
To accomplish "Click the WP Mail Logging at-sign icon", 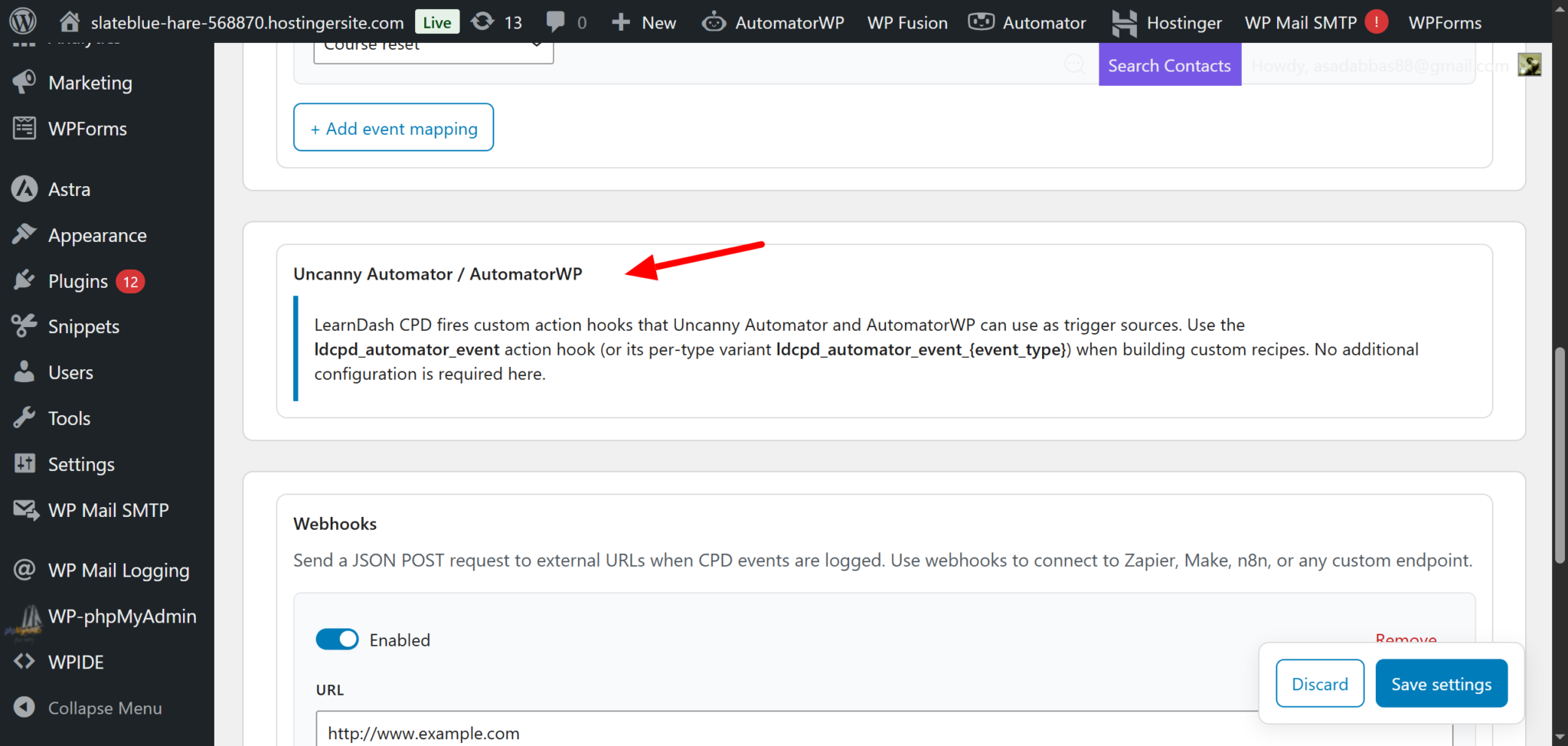I will [x=24, y=570].
